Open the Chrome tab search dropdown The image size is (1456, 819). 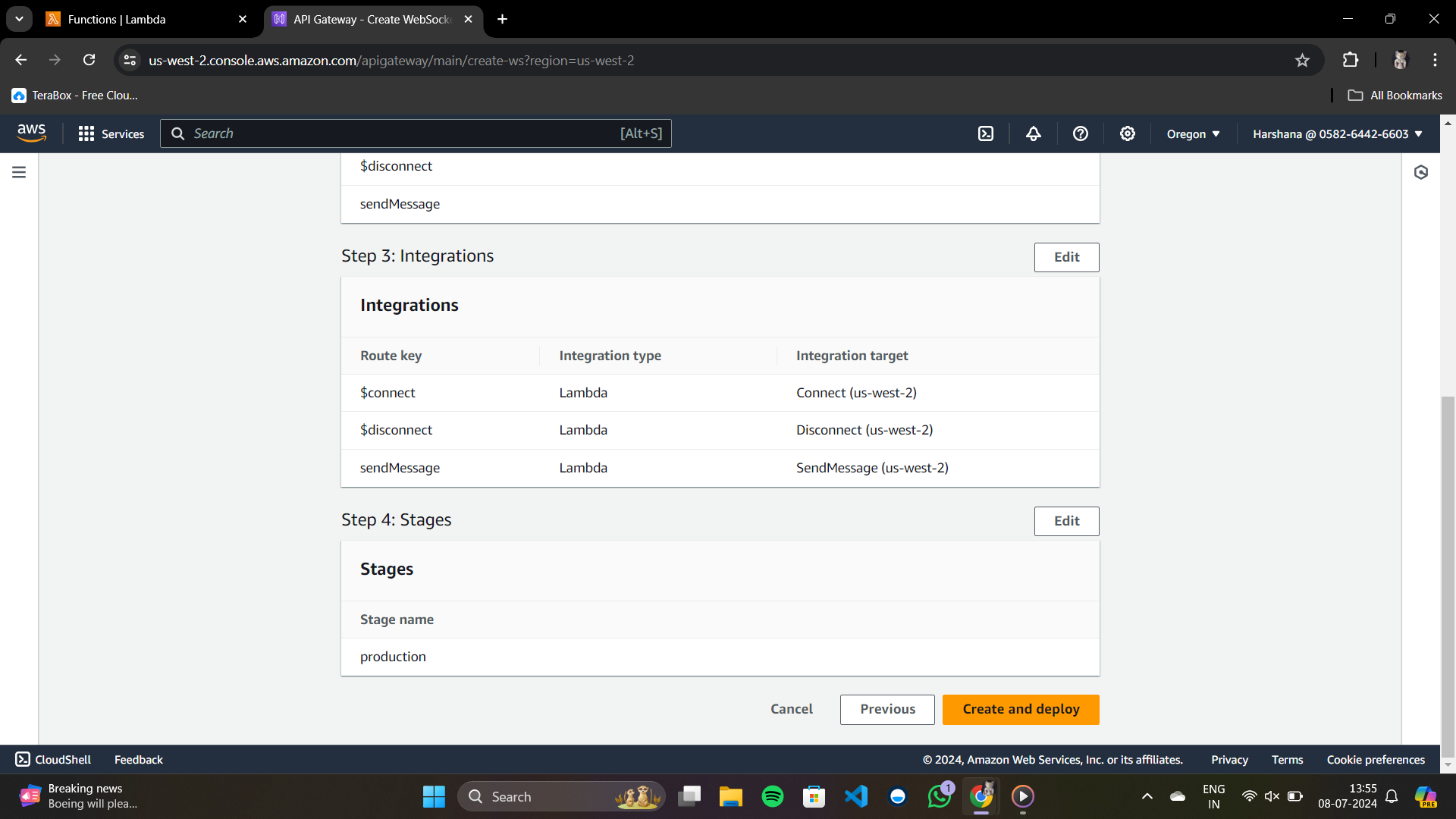pyautogui.click(x=19, y=19)
